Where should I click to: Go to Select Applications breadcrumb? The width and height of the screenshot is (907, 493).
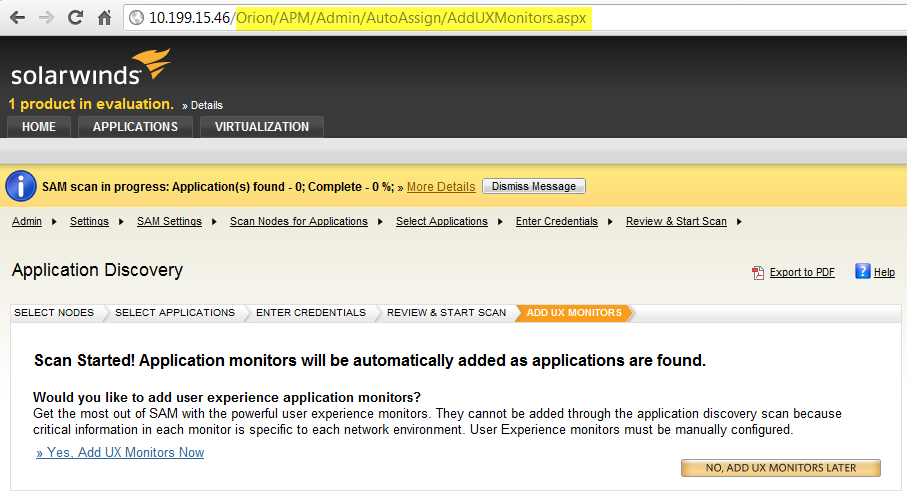441,221
